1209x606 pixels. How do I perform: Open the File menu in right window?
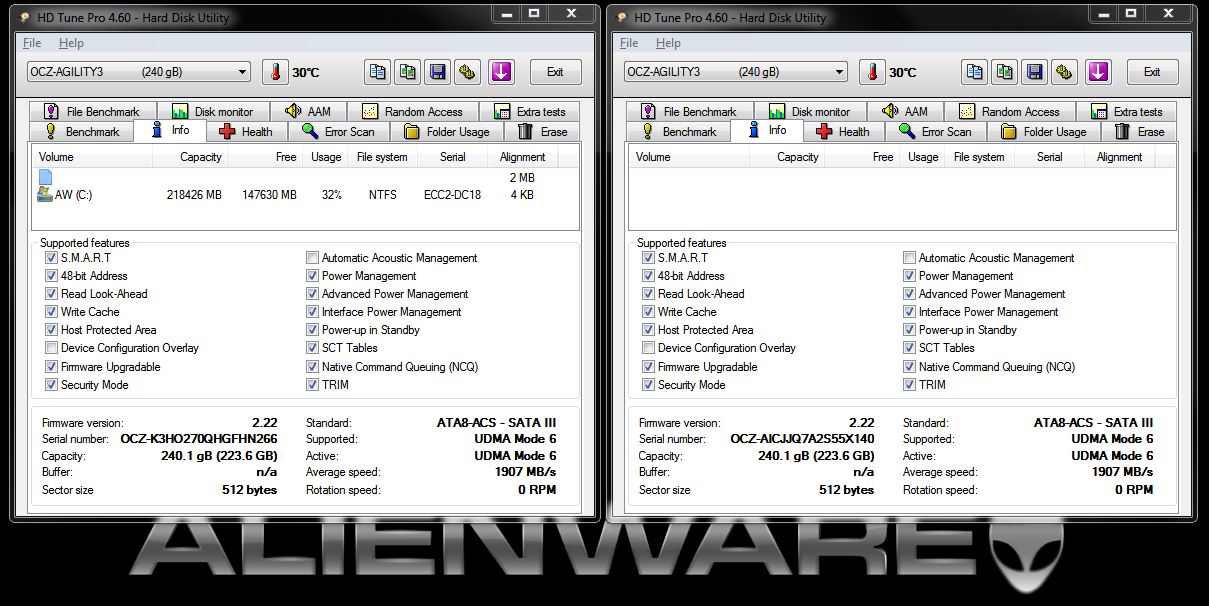[x=629, y=43]
